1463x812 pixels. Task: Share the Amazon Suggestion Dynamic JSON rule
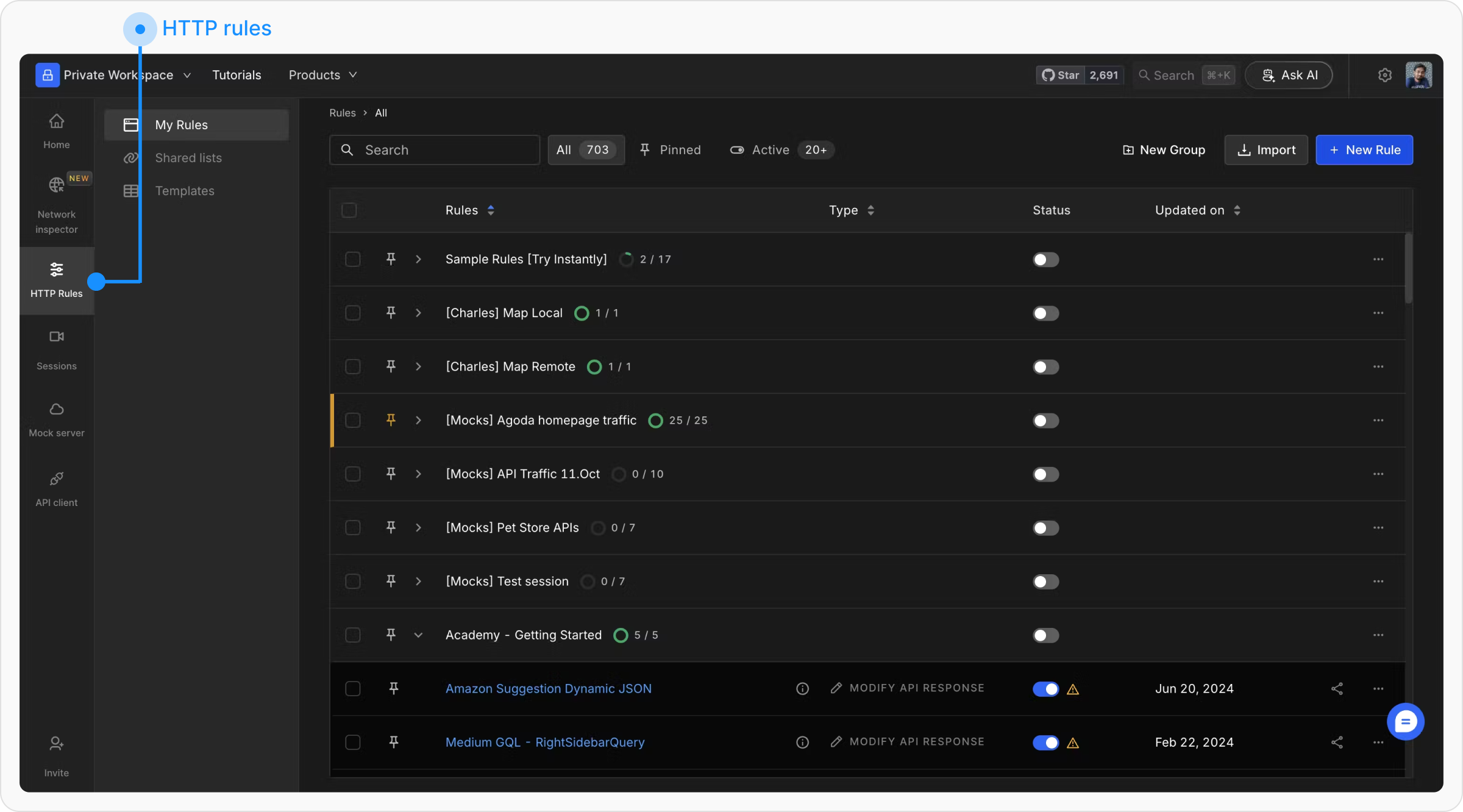tap(1337, 688)
